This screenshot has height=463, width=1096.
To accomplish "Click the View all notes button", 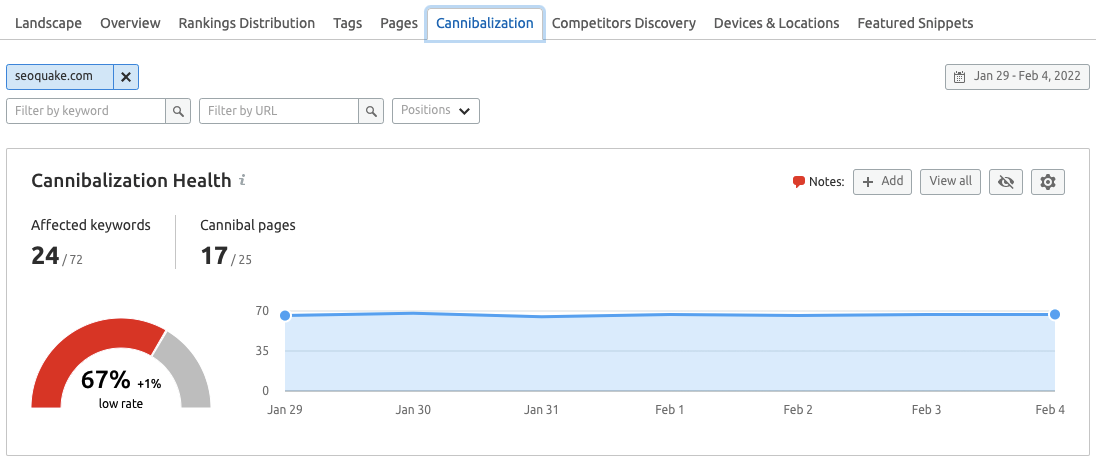I will point(950,181).
